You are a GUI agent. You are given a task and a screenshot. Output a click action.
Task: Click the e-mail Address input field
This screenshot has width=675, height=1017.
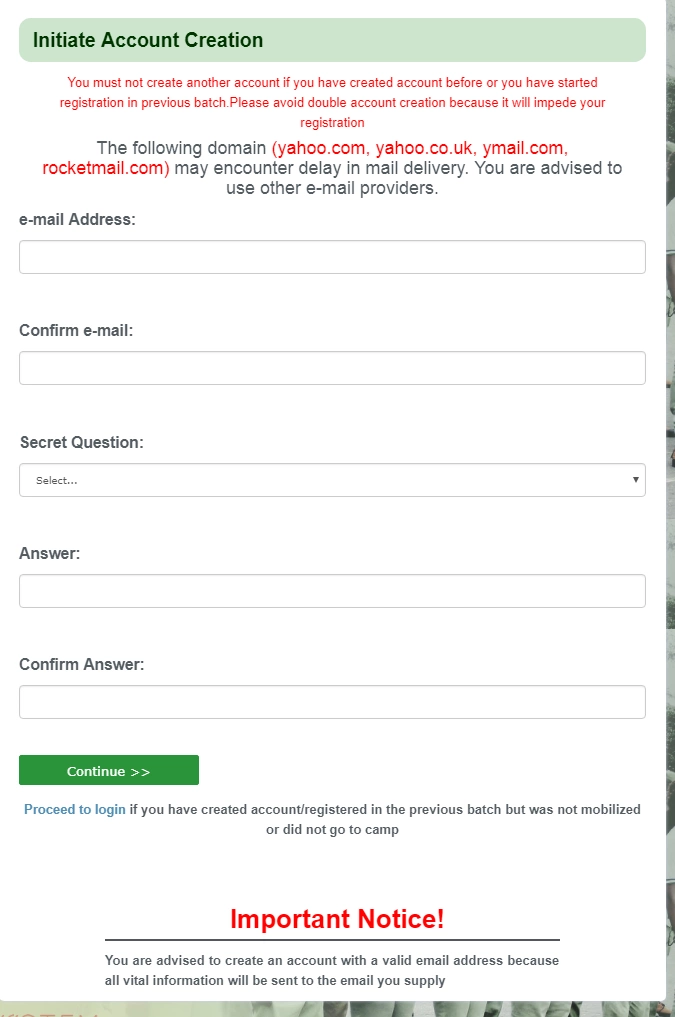coord(332,257)
